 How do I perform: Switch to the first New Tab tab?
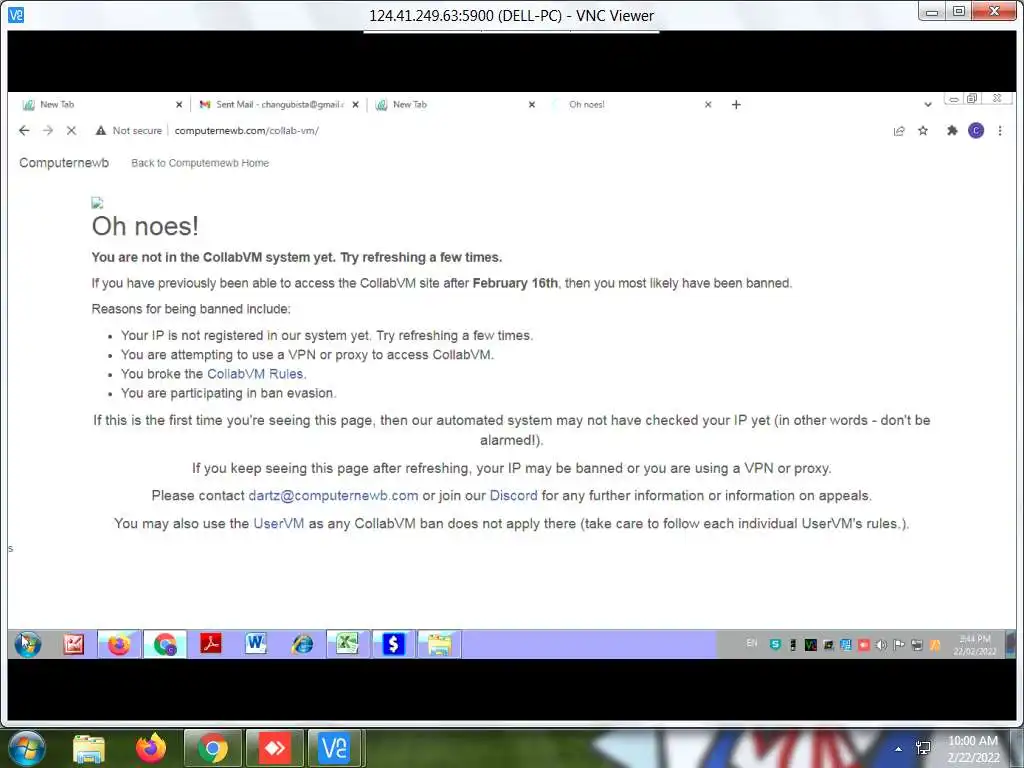click(98, 104)
